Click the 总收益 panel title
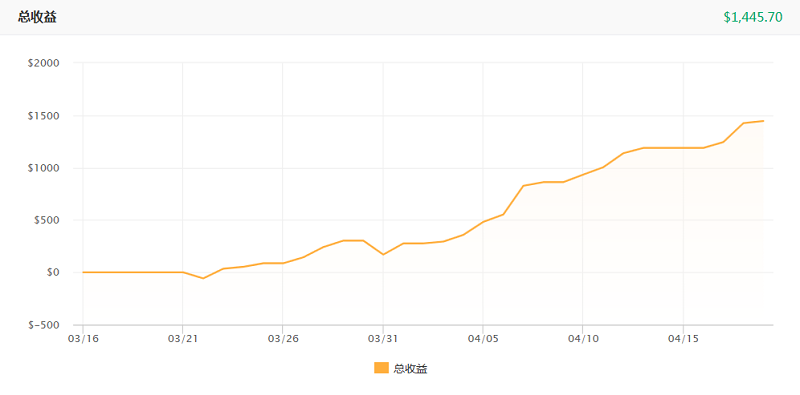The width and height of the screenshot is (800, 395). click(37, 17)
